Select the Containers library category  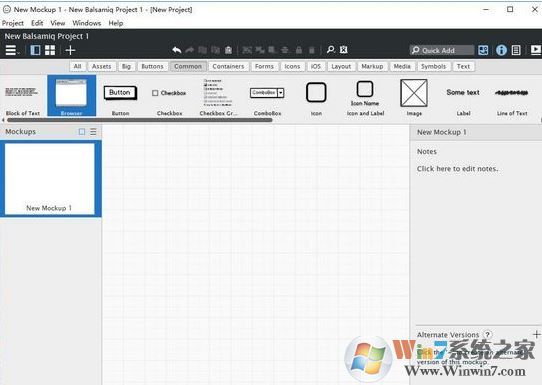(x=228, y=66)
